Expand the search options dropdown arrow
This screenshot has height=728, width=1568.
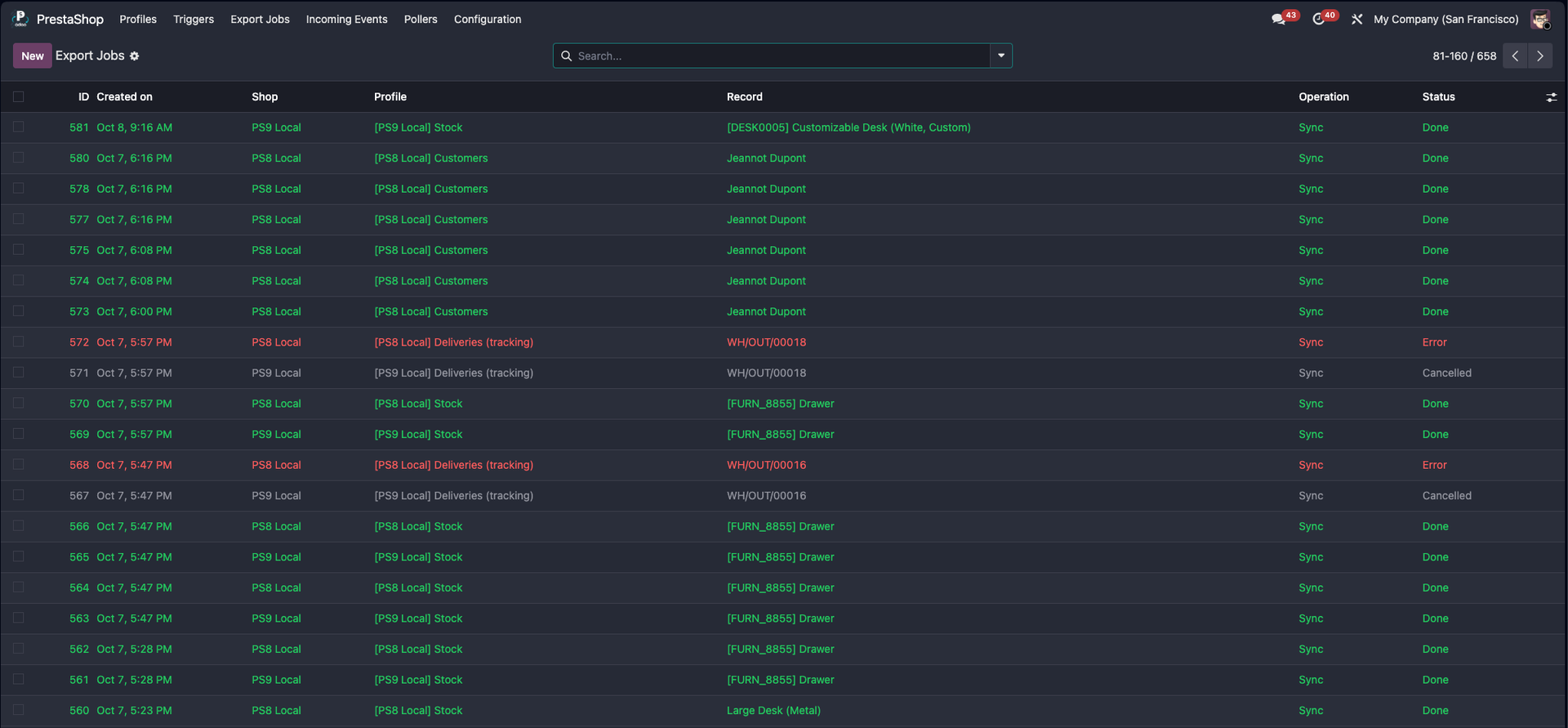(1001, 56)
